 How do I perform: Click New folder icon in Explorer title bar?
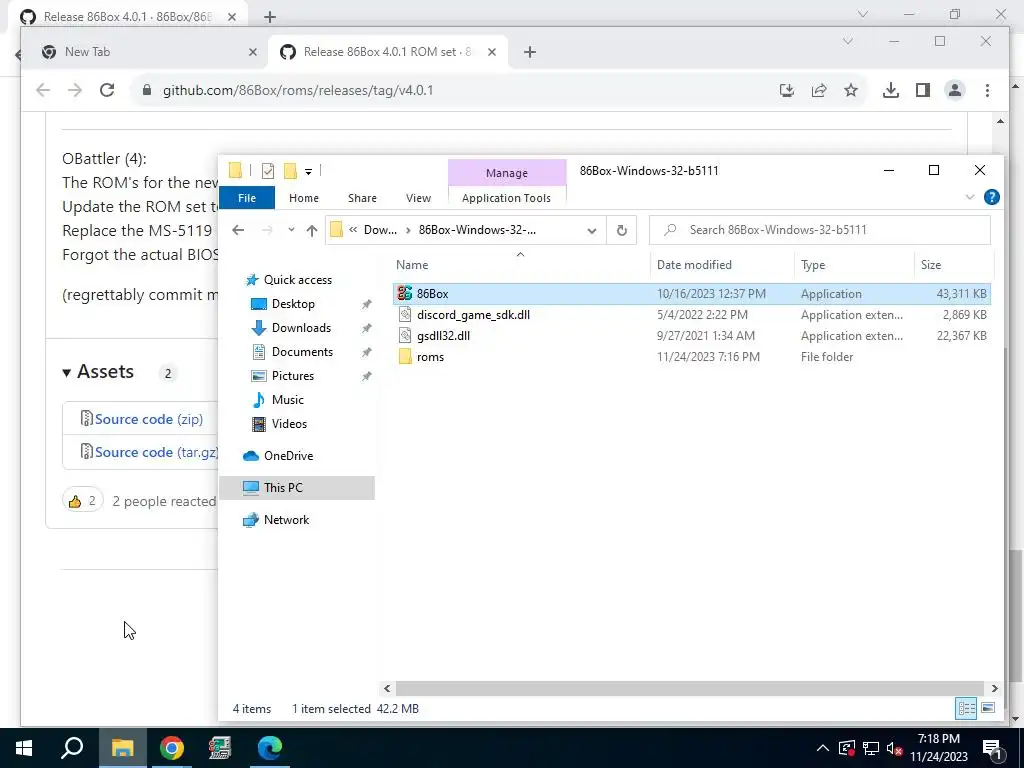(290, 171)
